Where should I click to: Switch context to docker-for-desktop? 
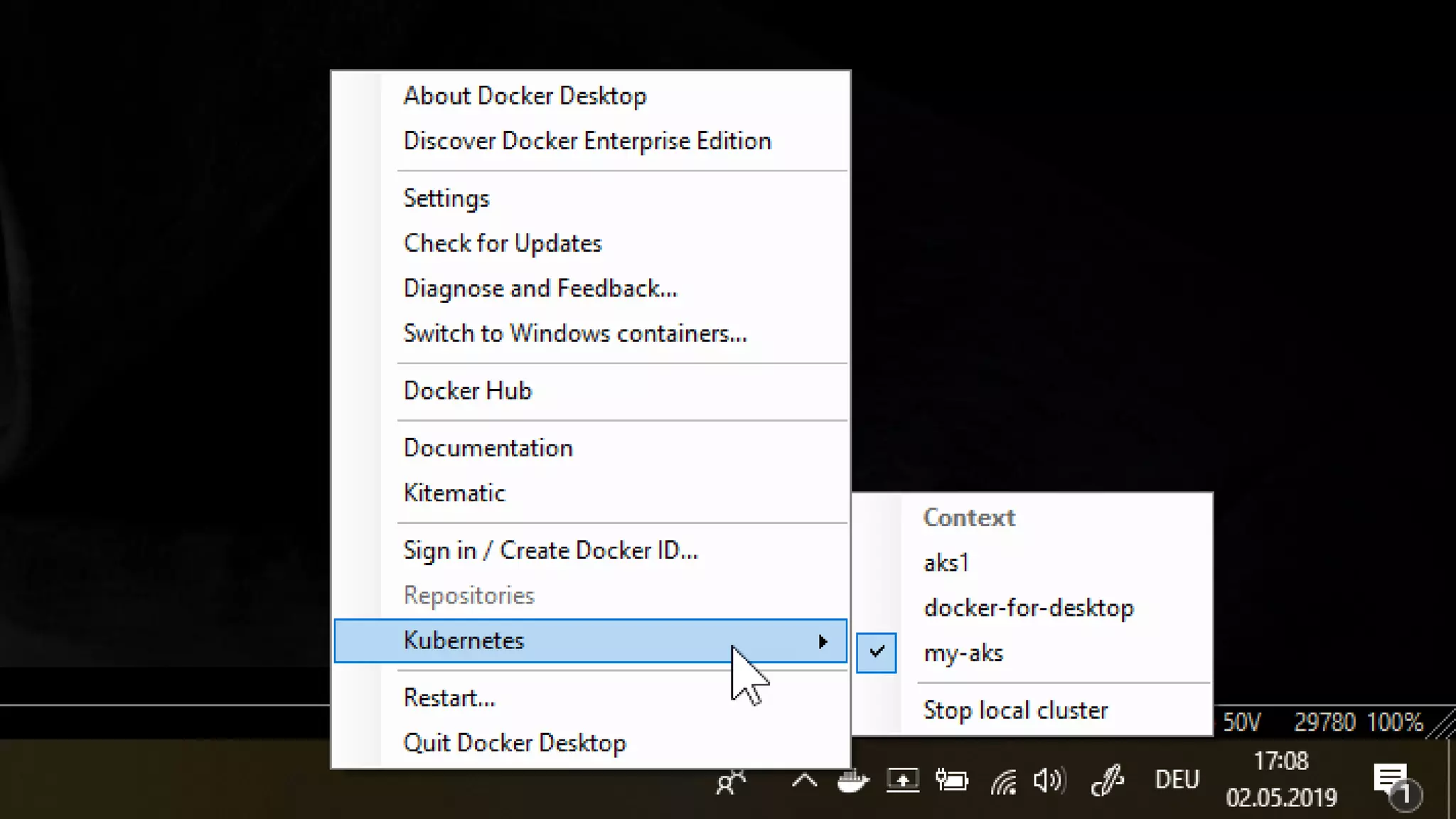[1028, 608]
